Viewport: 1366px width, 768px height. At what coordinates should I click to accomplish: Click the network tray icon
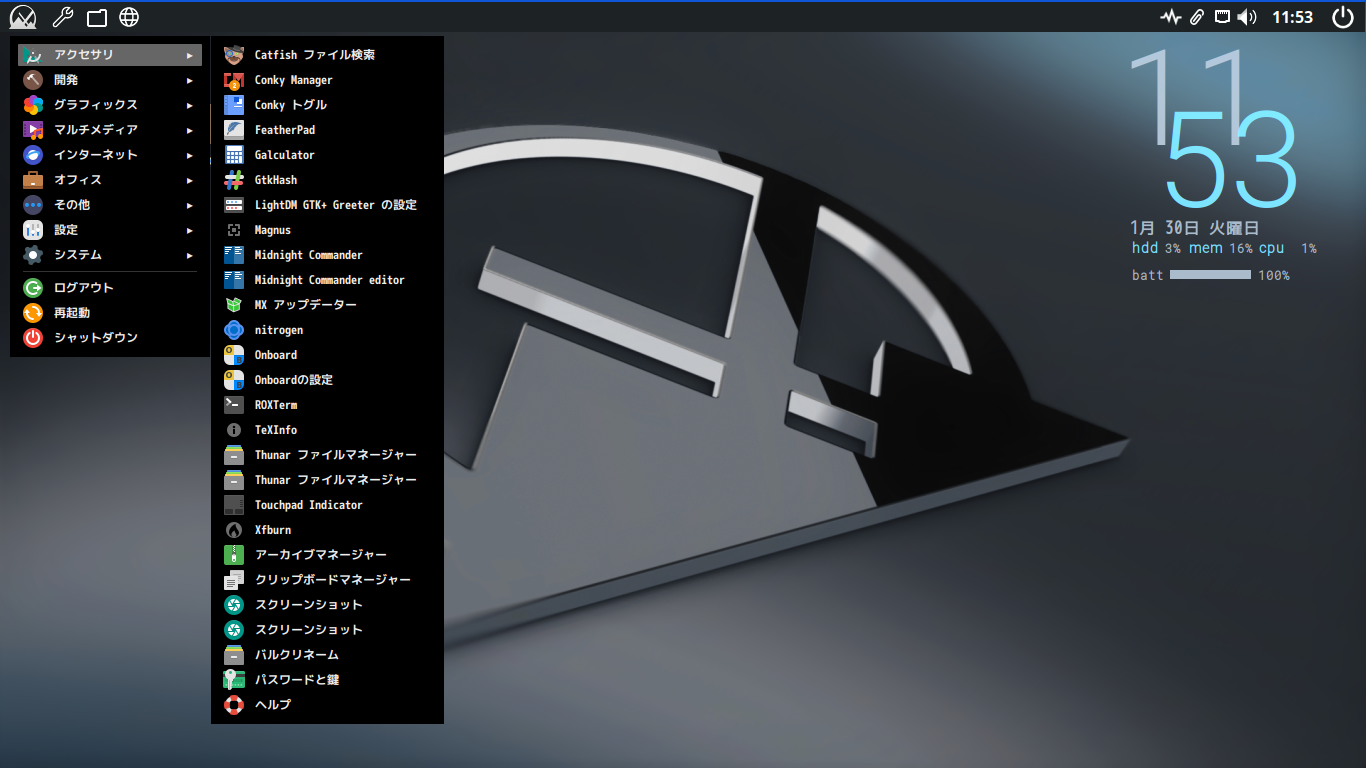[x=1222, y=17]
